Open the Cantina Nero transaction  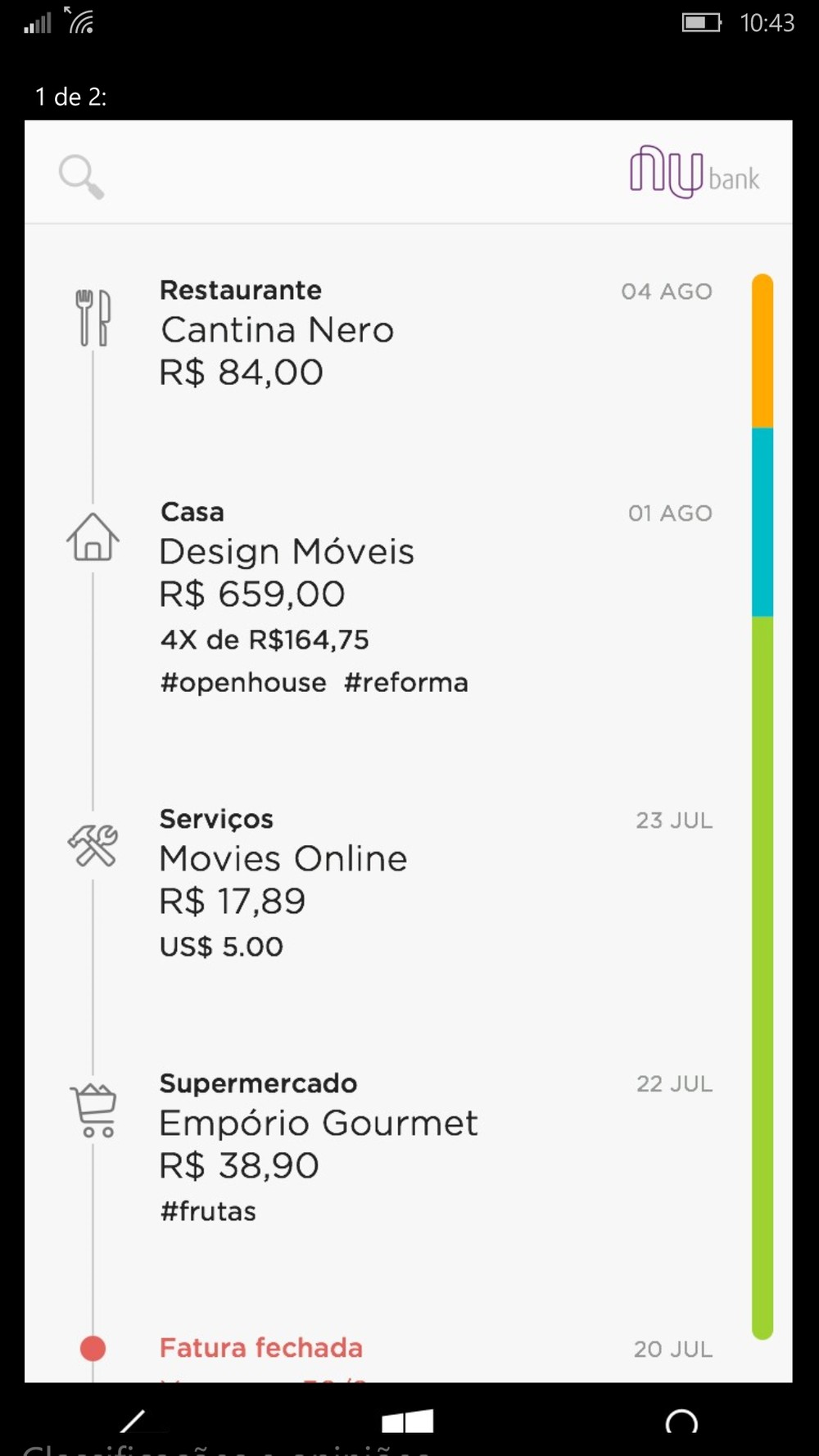(x=277, y=331)
